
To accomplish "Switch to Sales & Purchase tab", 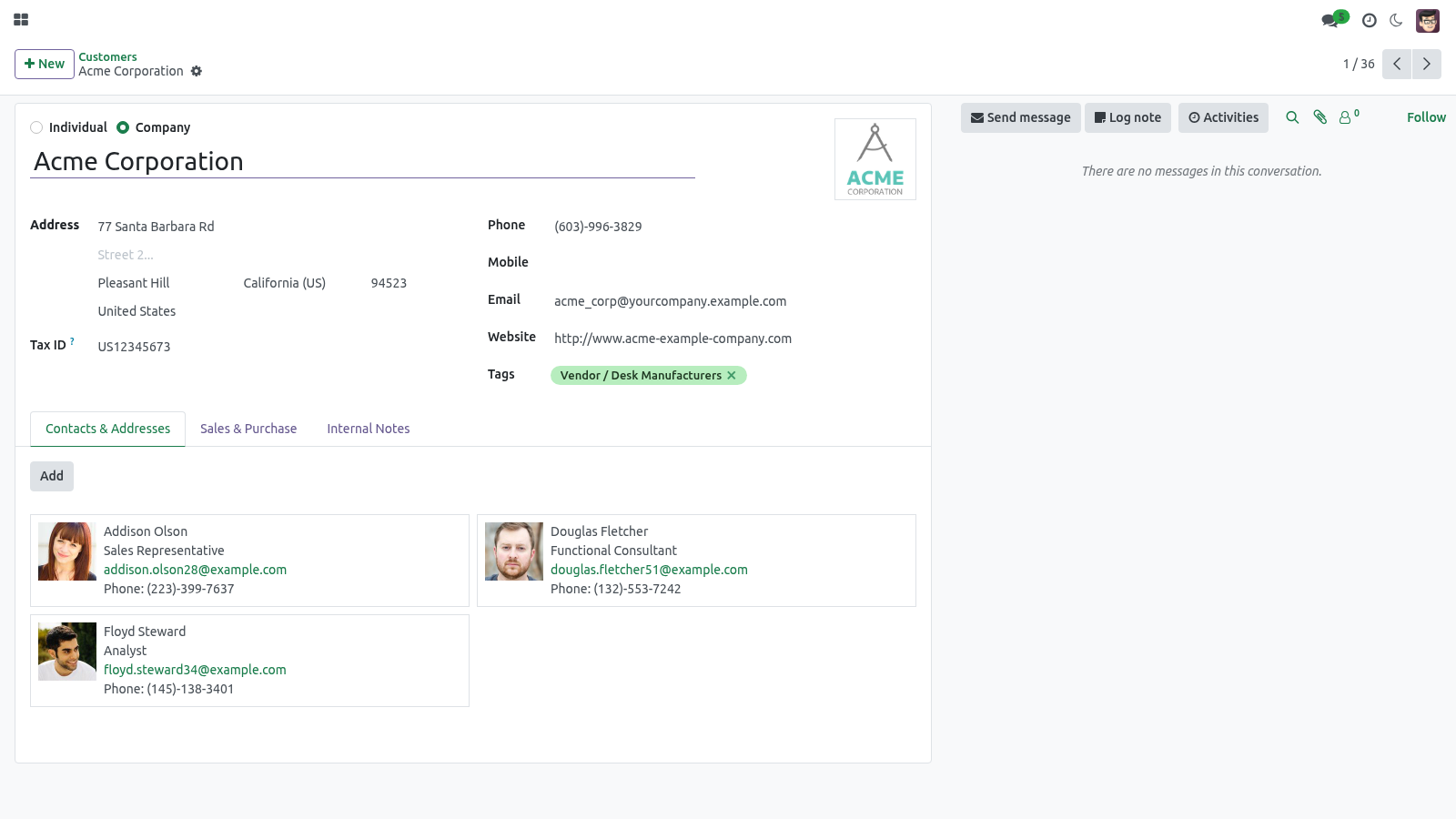I will (x=248, y=429).
